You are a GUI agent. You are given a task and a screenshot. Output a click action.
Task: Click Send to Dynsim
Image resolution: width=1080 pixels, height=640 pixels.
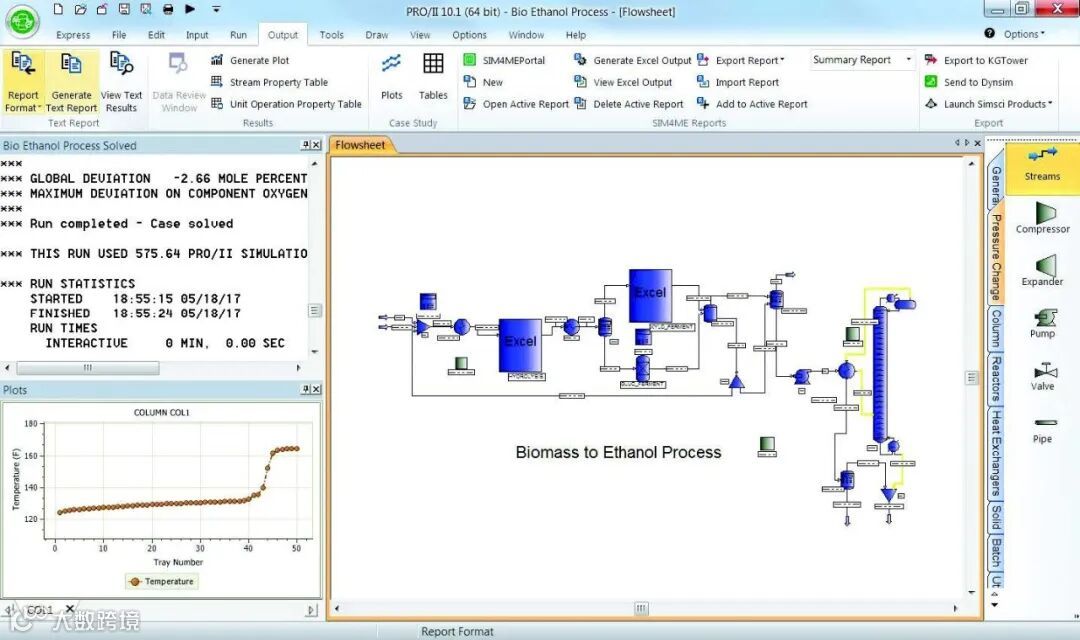[968, 82]
